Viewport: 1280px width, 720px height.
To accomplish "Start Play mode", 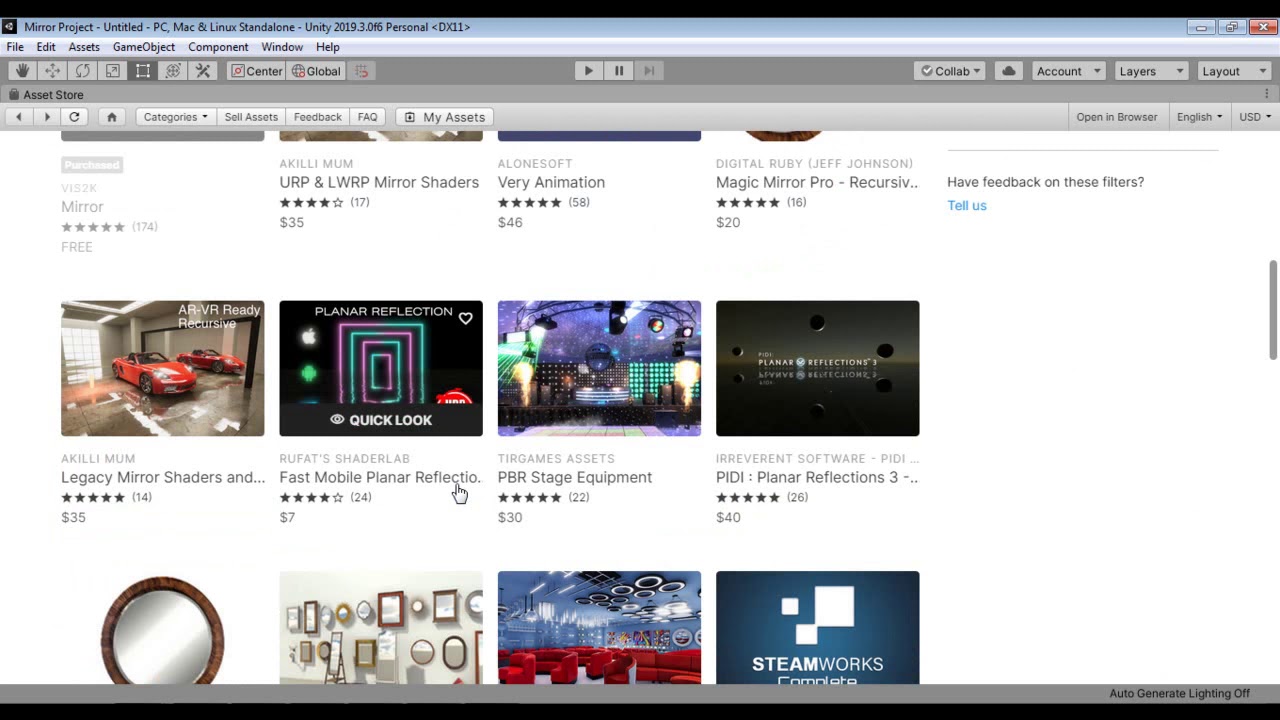I will (x=588, y=71).
